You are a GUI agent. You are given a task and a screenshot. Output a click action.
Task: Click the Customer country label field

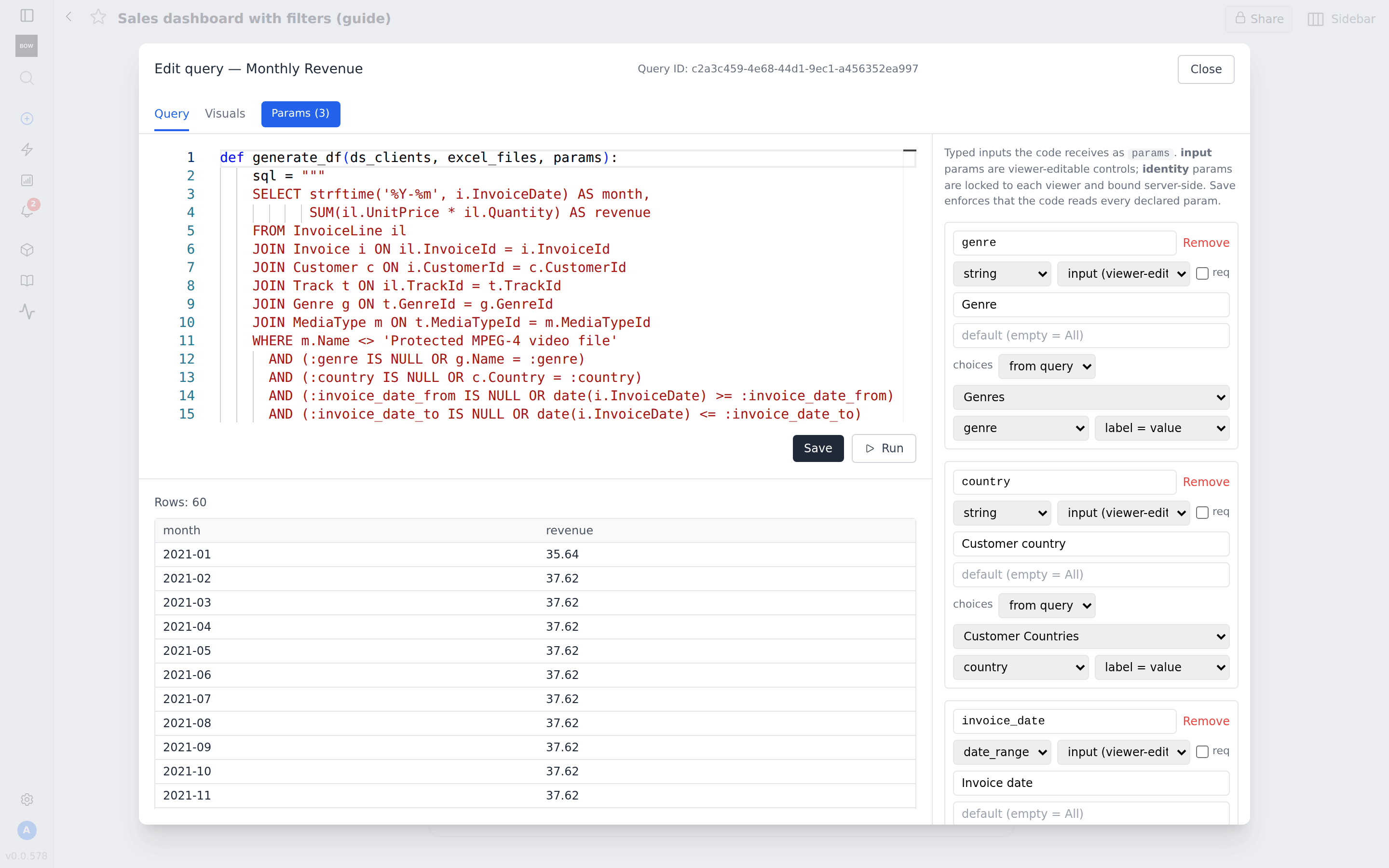point(1090,543)
